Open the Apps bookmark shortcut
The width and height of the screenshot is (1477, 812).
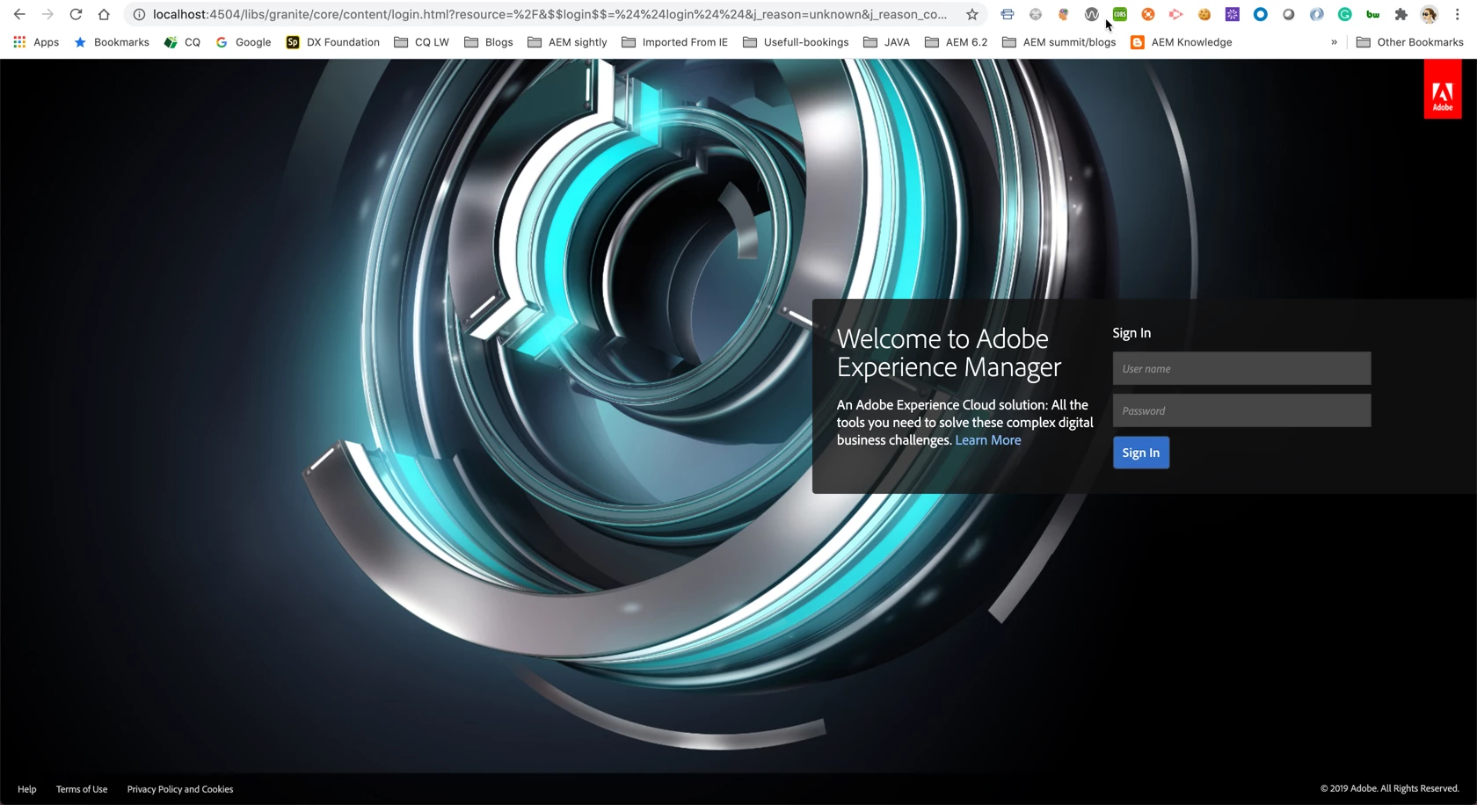click(x=36, y=42)
